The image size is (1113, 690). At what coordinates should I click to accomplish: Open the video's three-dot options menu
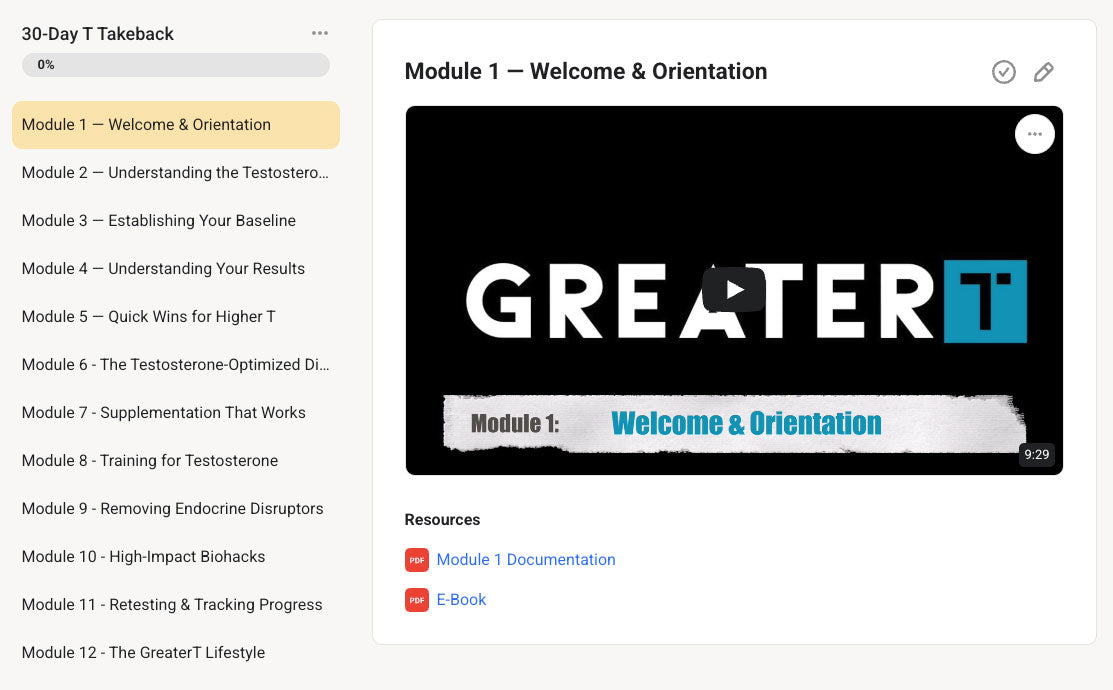click(x=1034, y=134)
